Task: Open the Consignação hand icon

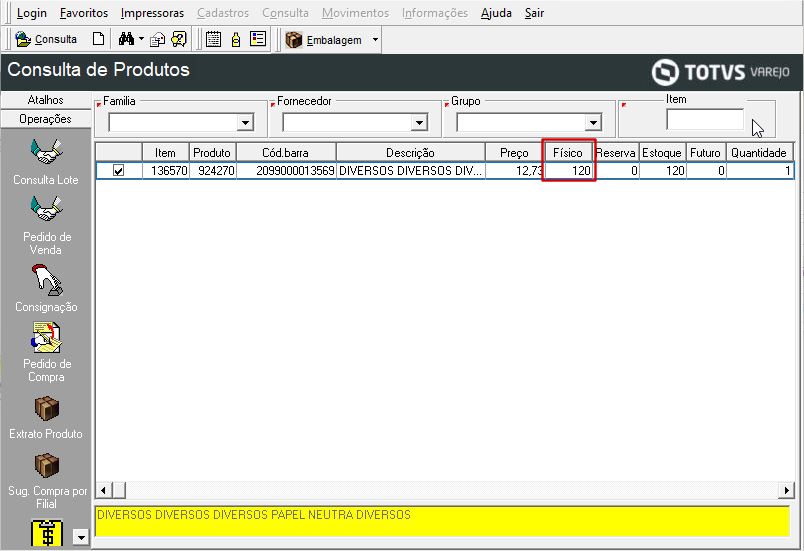Action: pos(47,280)
